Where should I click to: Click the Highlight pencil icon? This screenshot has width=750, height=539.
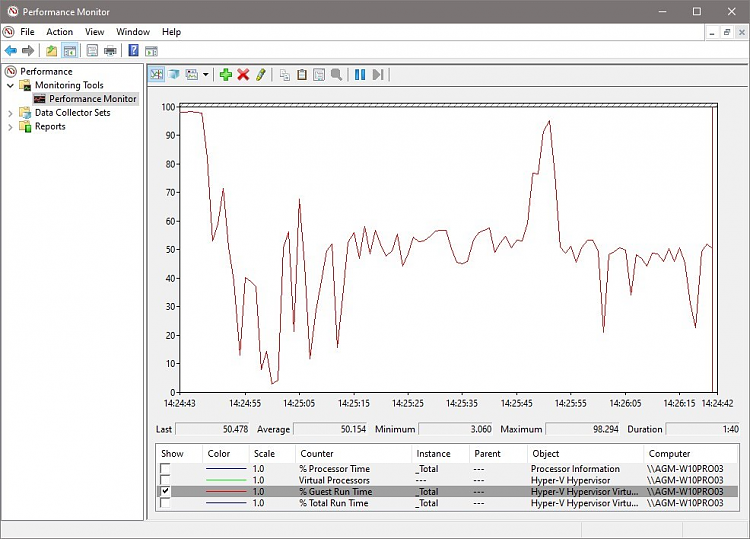260,75
